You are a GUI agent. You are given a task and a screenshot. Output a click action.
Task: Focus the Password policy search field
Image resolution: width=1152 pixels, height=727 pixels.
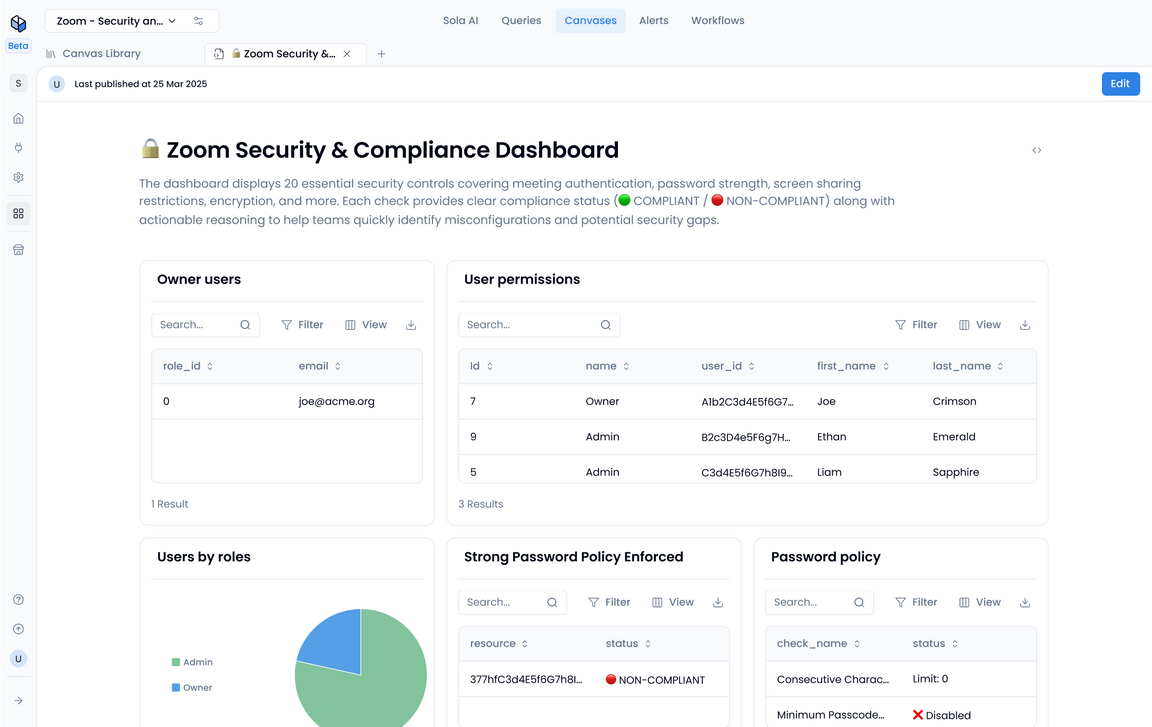819,602
